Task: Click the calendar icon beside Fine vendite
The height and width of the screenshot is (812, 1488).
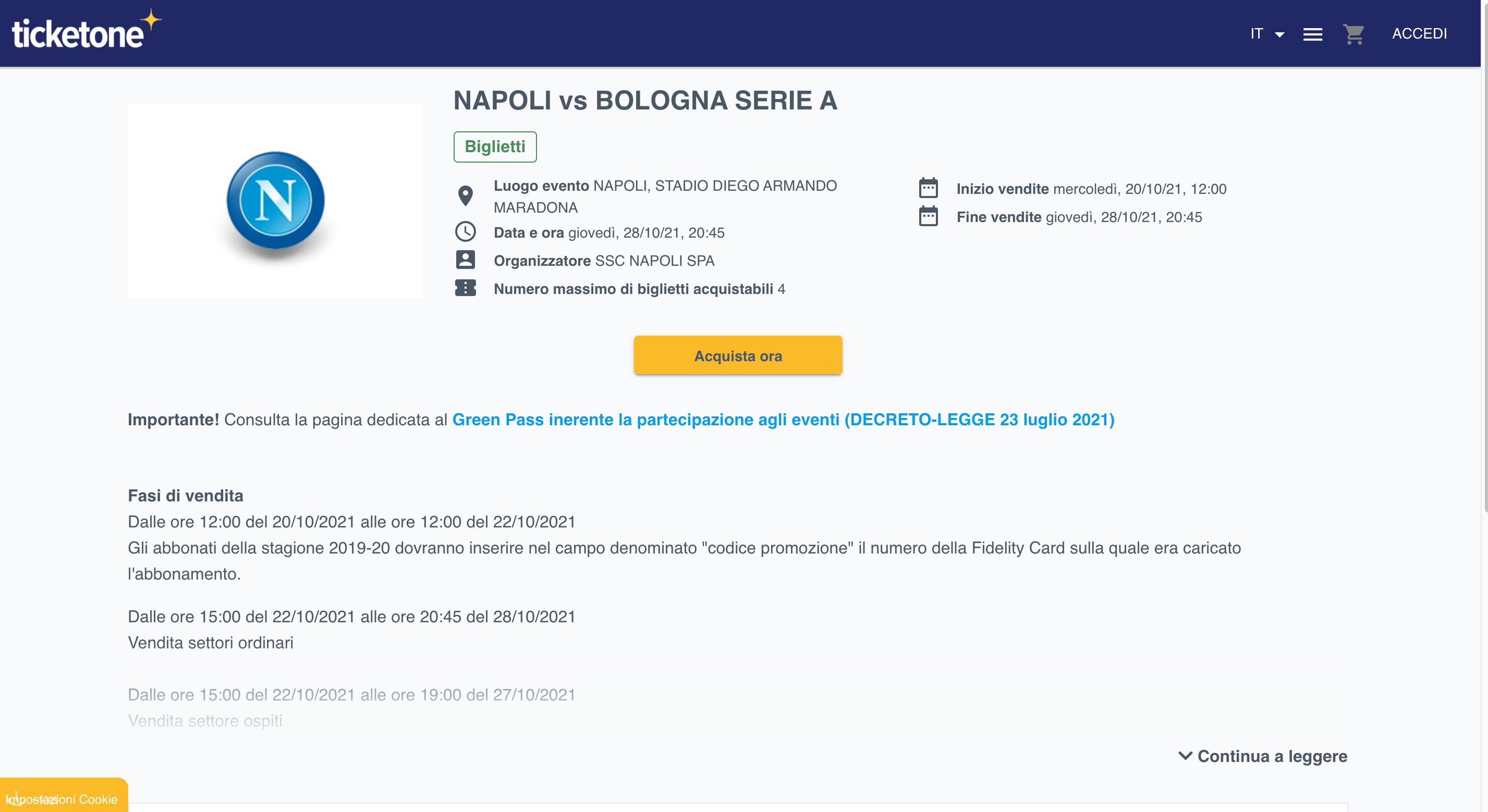Action: 928,217
